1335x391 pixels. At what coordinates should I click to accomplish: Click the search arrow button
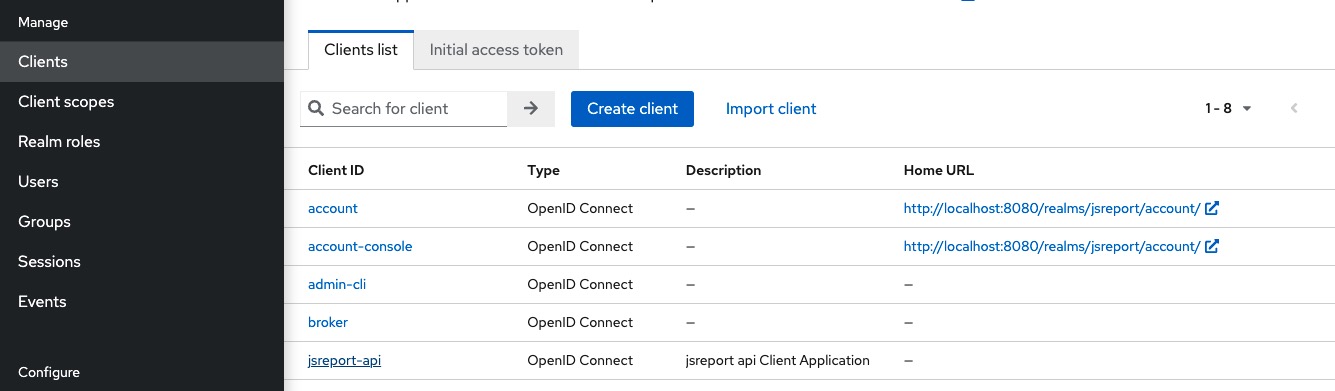[531, 109]
